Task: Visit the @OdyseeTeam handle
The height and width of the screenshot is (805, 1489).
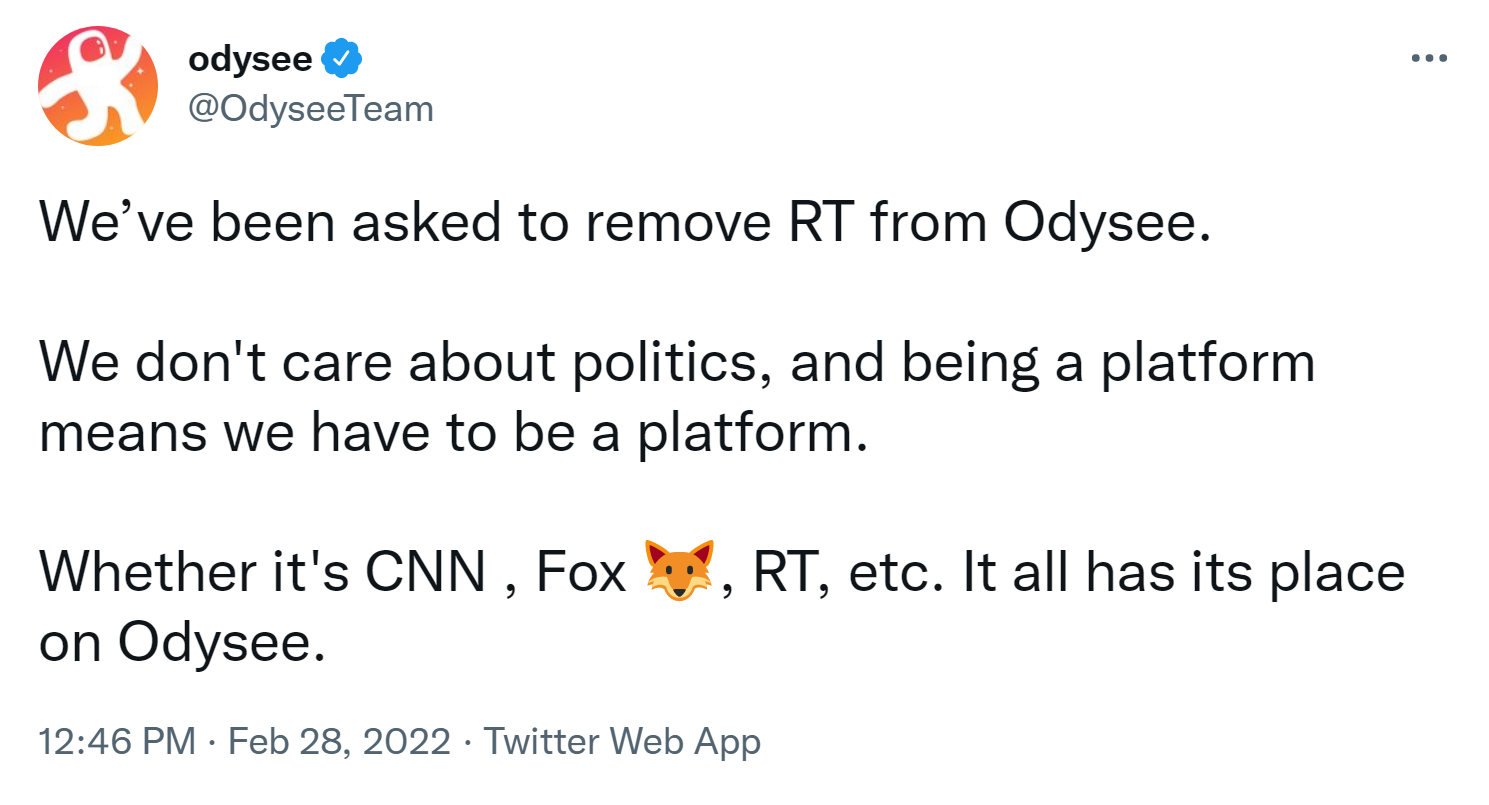Action: pos(311,108)
